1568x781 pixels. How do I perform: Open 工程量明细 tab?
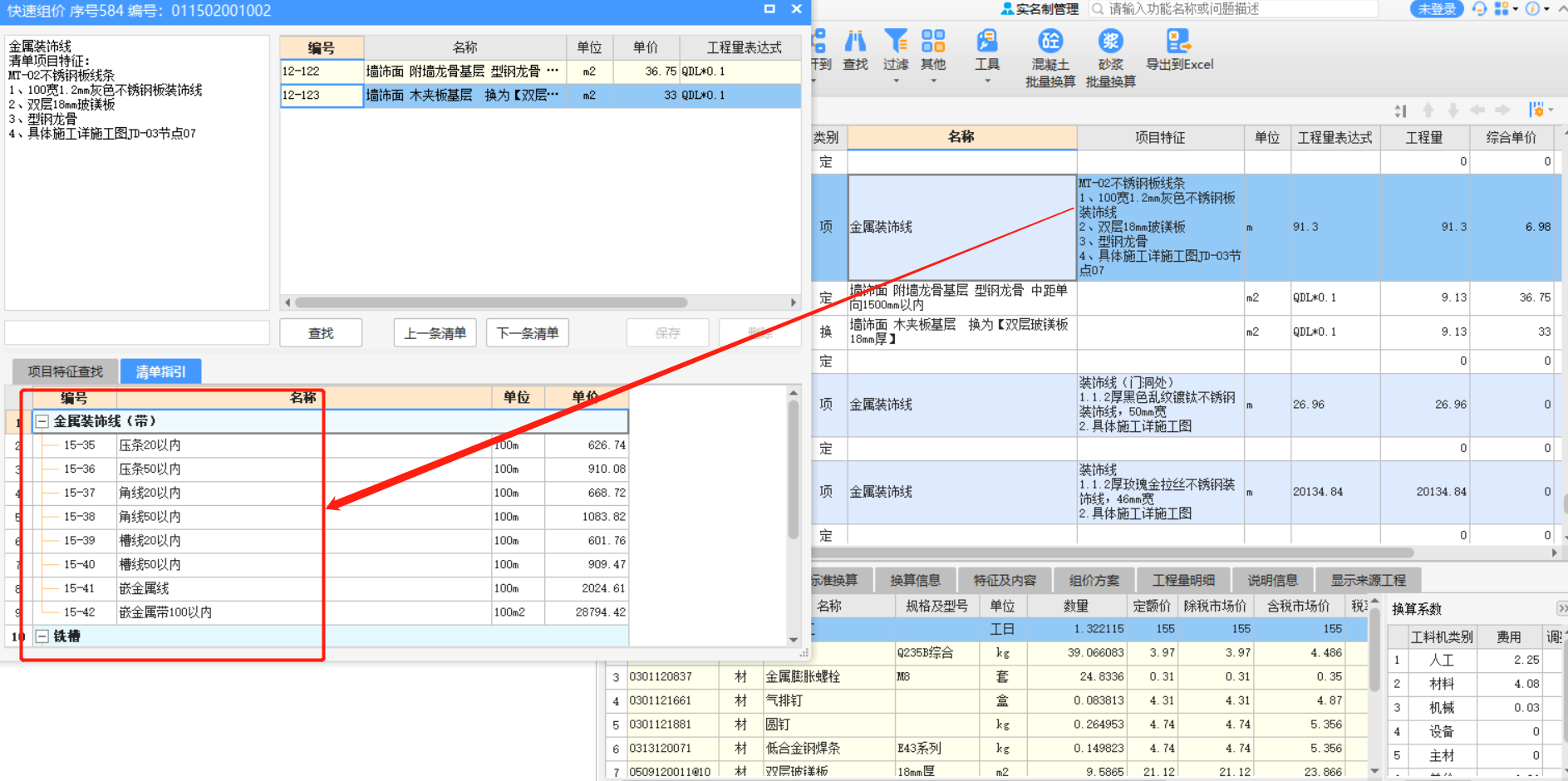coord(1183,580)
